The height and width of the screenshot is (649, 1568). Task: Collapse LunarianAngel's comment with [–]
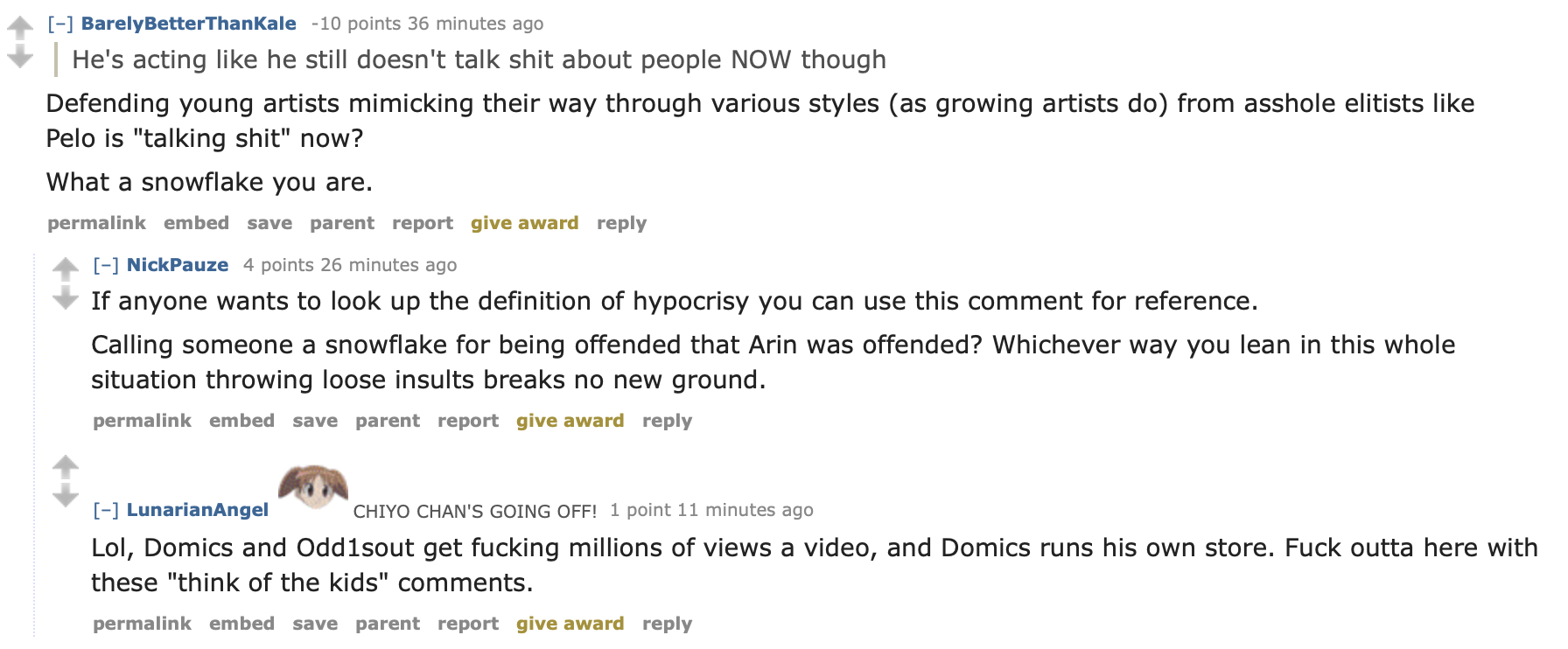[106, 510]
